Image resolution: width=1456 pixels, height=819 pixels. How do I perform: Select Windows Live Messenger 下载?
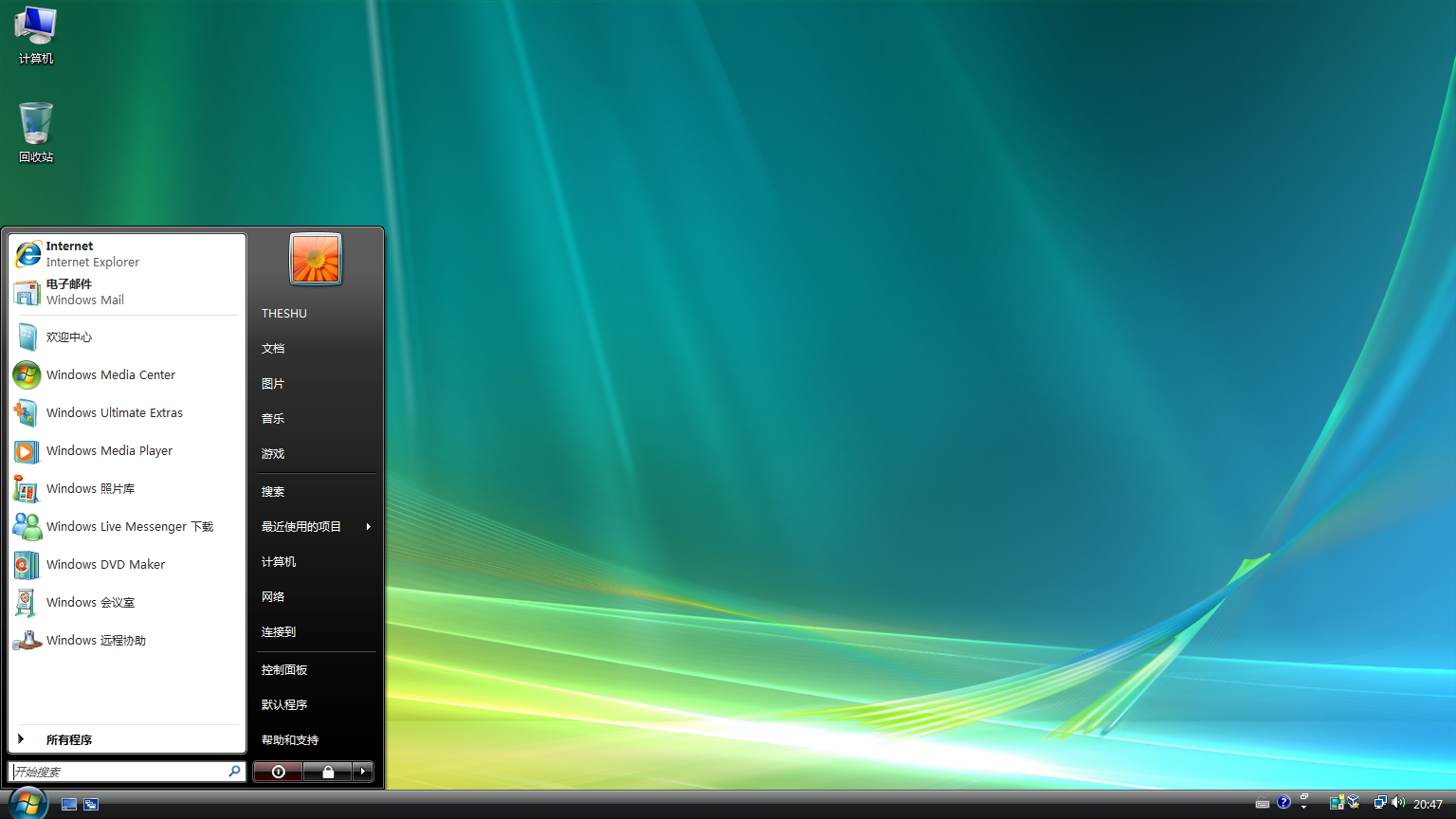click(127, 526)
